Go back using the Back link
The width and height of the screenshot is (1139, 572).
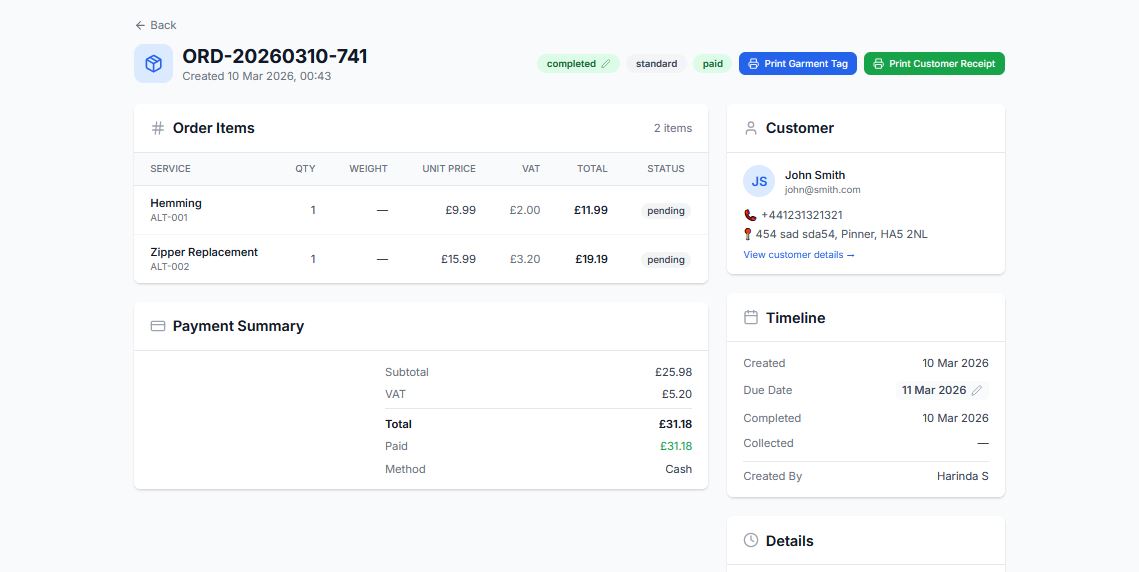(x=155, y=25)
